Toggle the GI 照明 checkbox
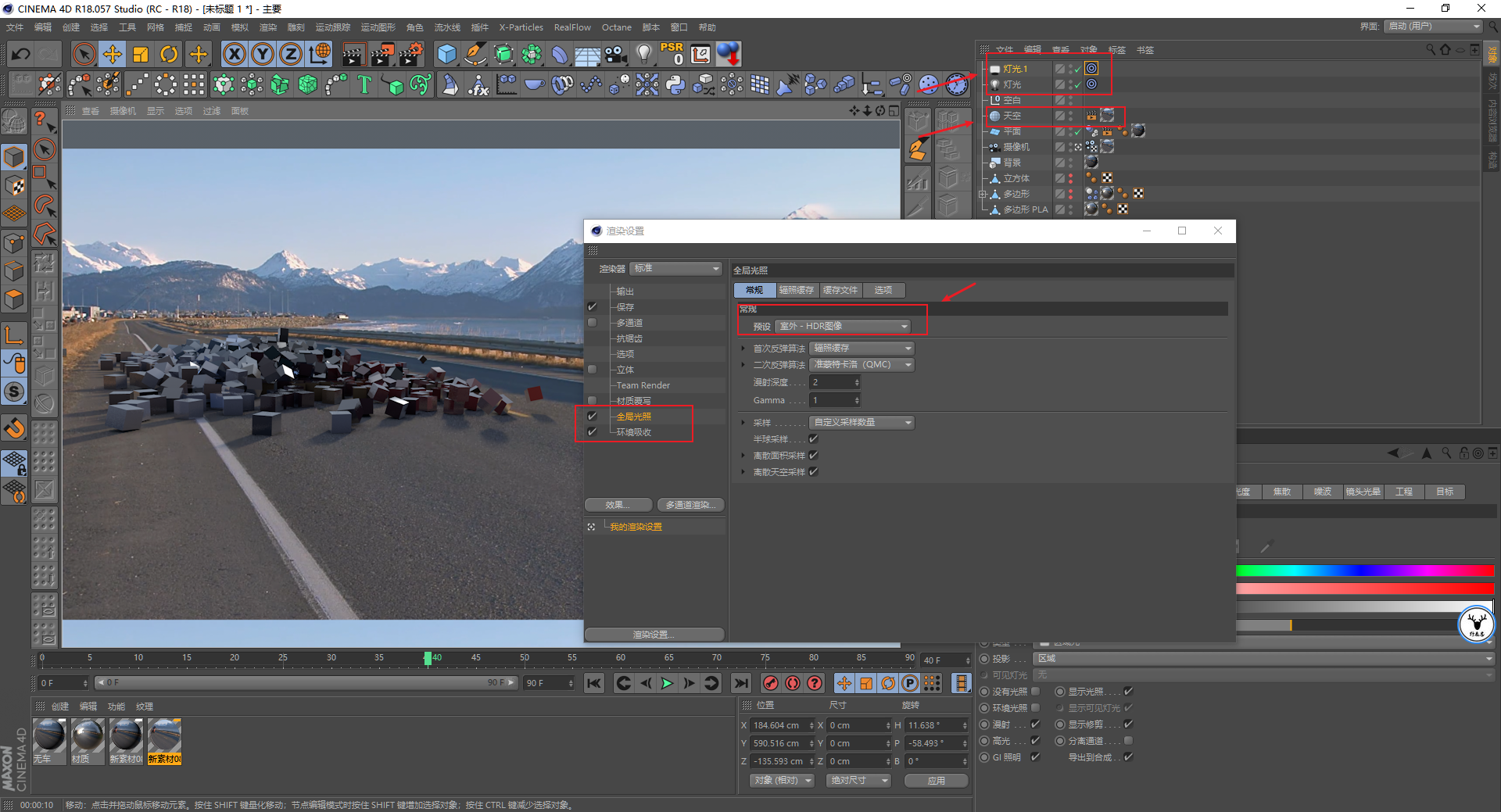Screen dimensions: 1501x812 tap(1035, 757)
